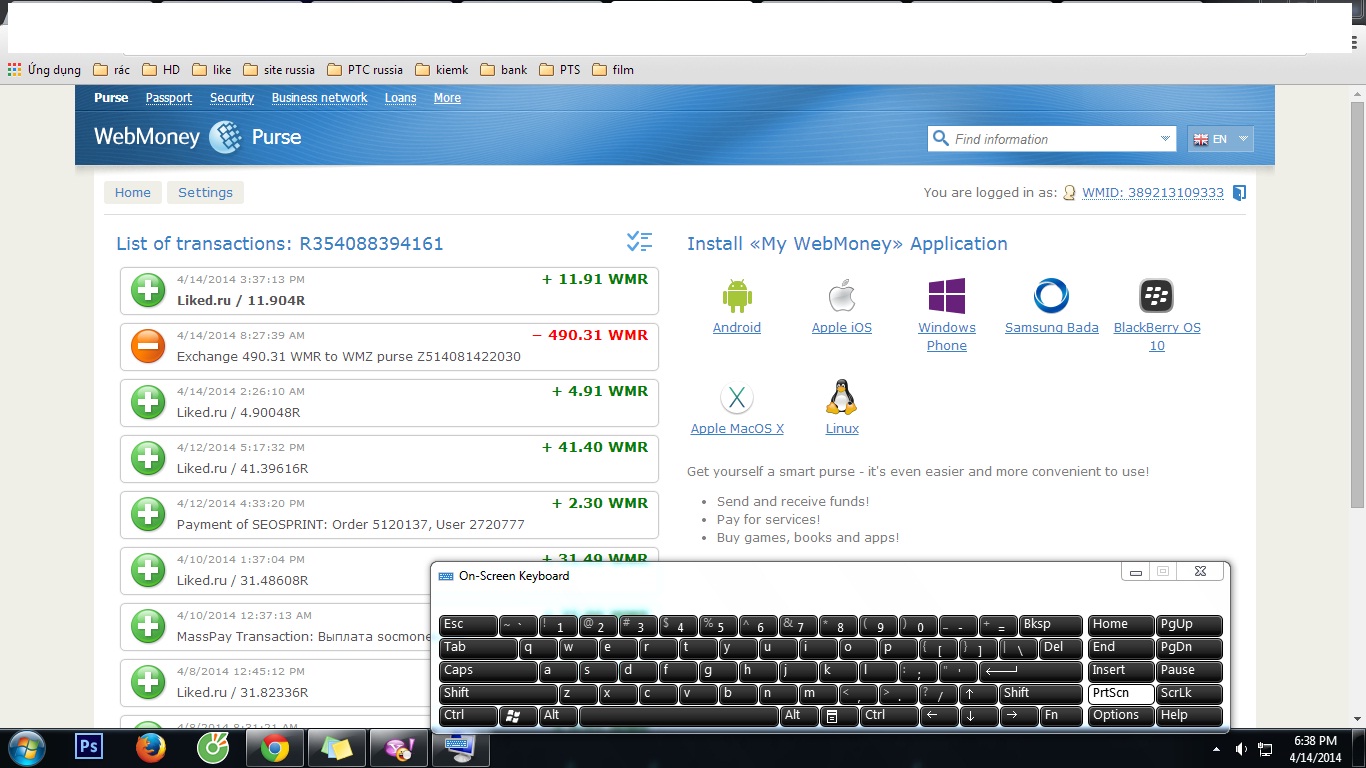The image size is (1366, 768).
Task: Click the green plus on the 11.91 WMR transaction
Action: [x=148, y=291]
